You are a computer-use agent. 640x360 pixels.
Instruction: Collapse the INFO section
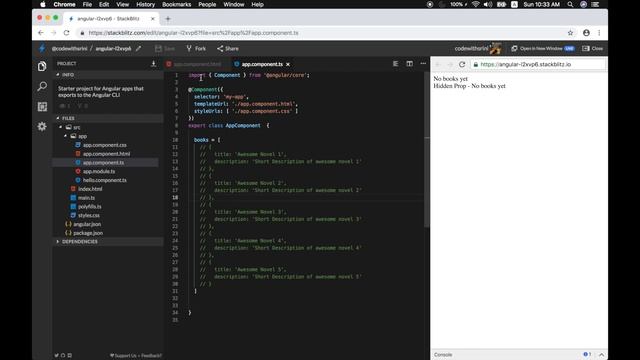(x=58, y=75)
